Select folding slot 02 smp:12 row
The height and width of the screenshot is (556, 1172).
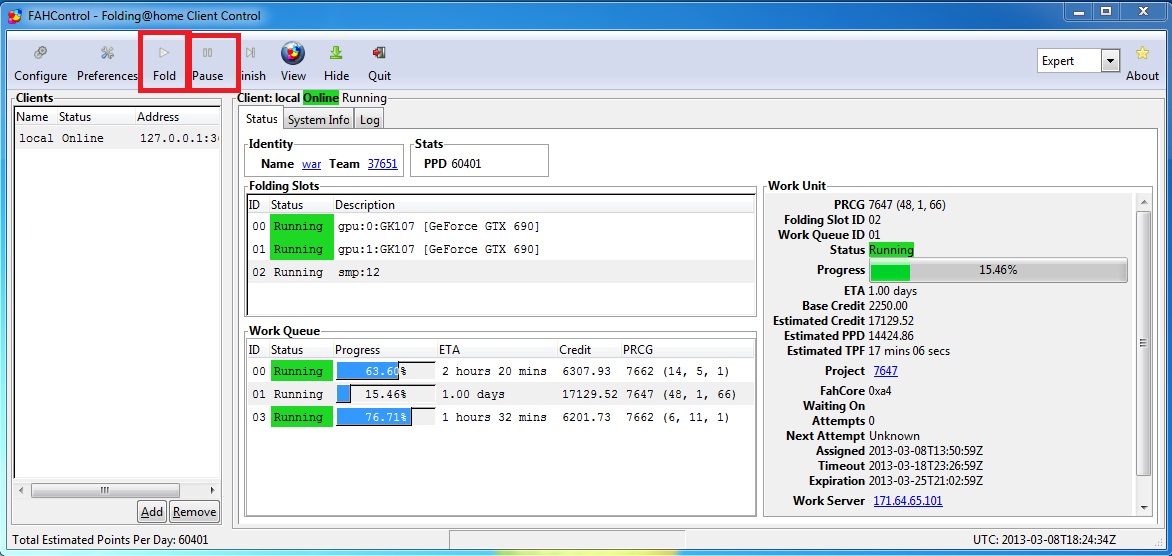pyautogui.click(x=501, y=272)
